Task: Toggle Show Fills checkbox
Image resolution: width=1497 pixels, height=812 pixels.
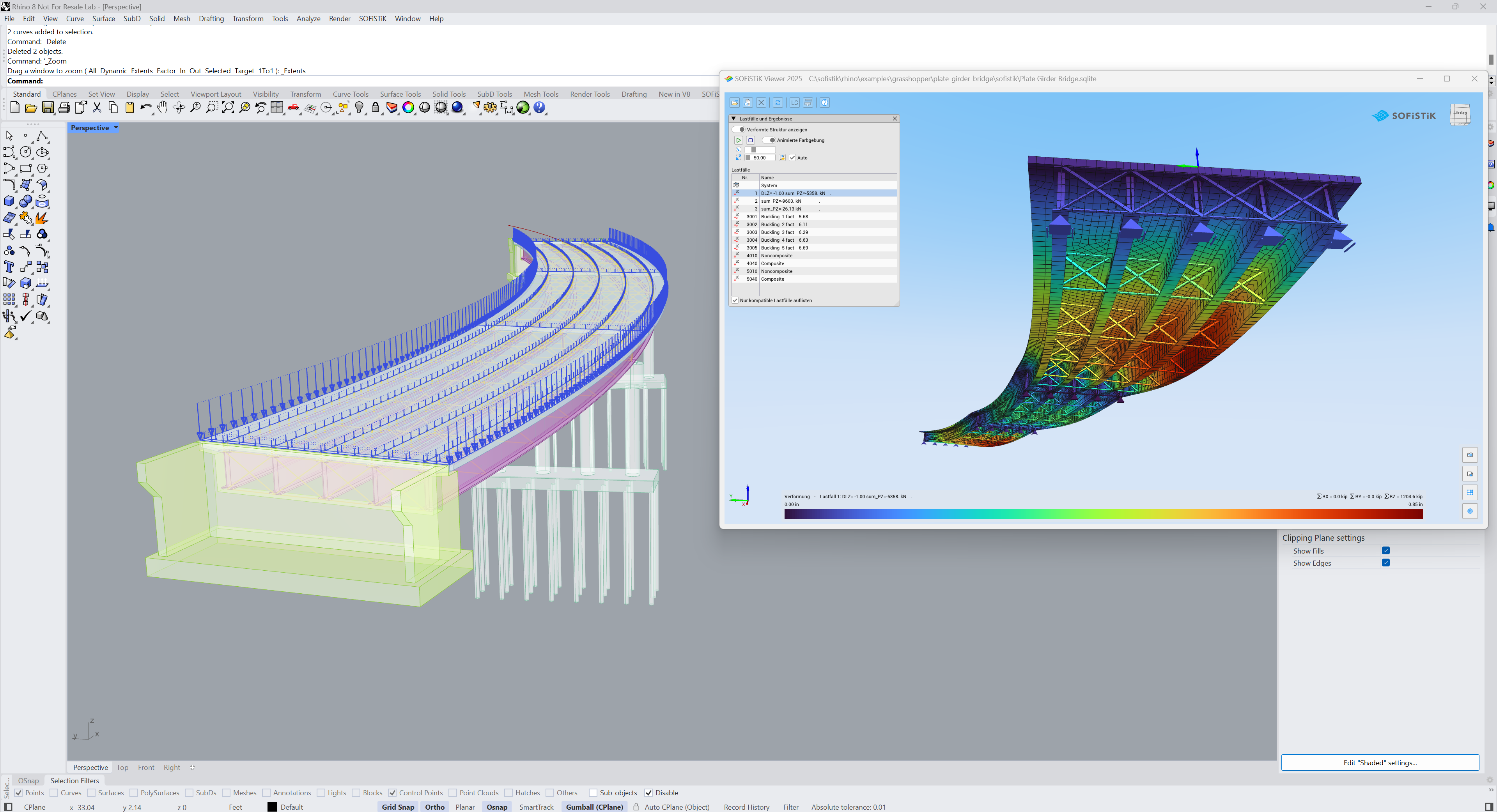Action: (x=1385, y=551)
